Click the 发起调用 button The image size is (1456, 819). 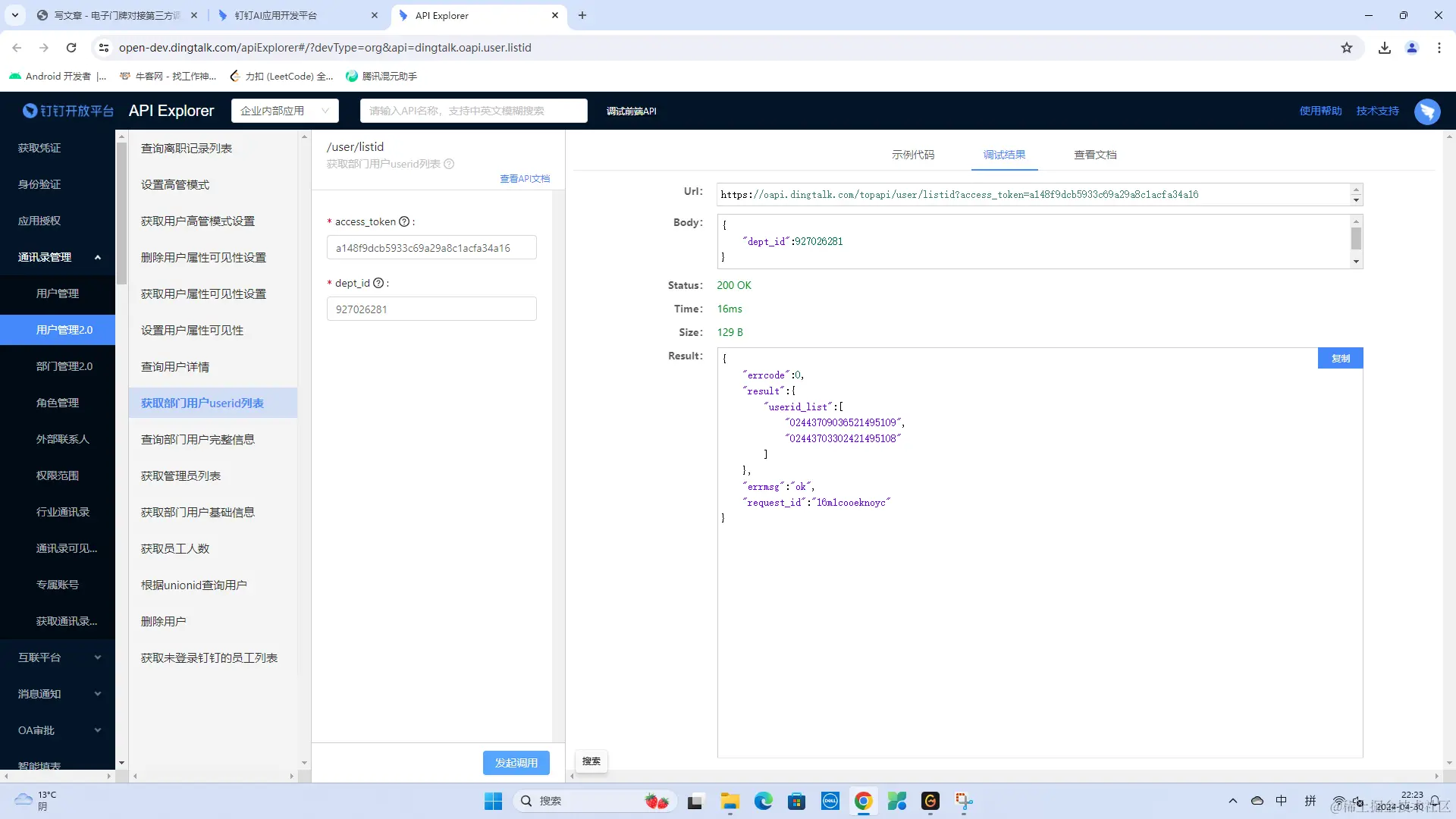[x=516, y=763]
